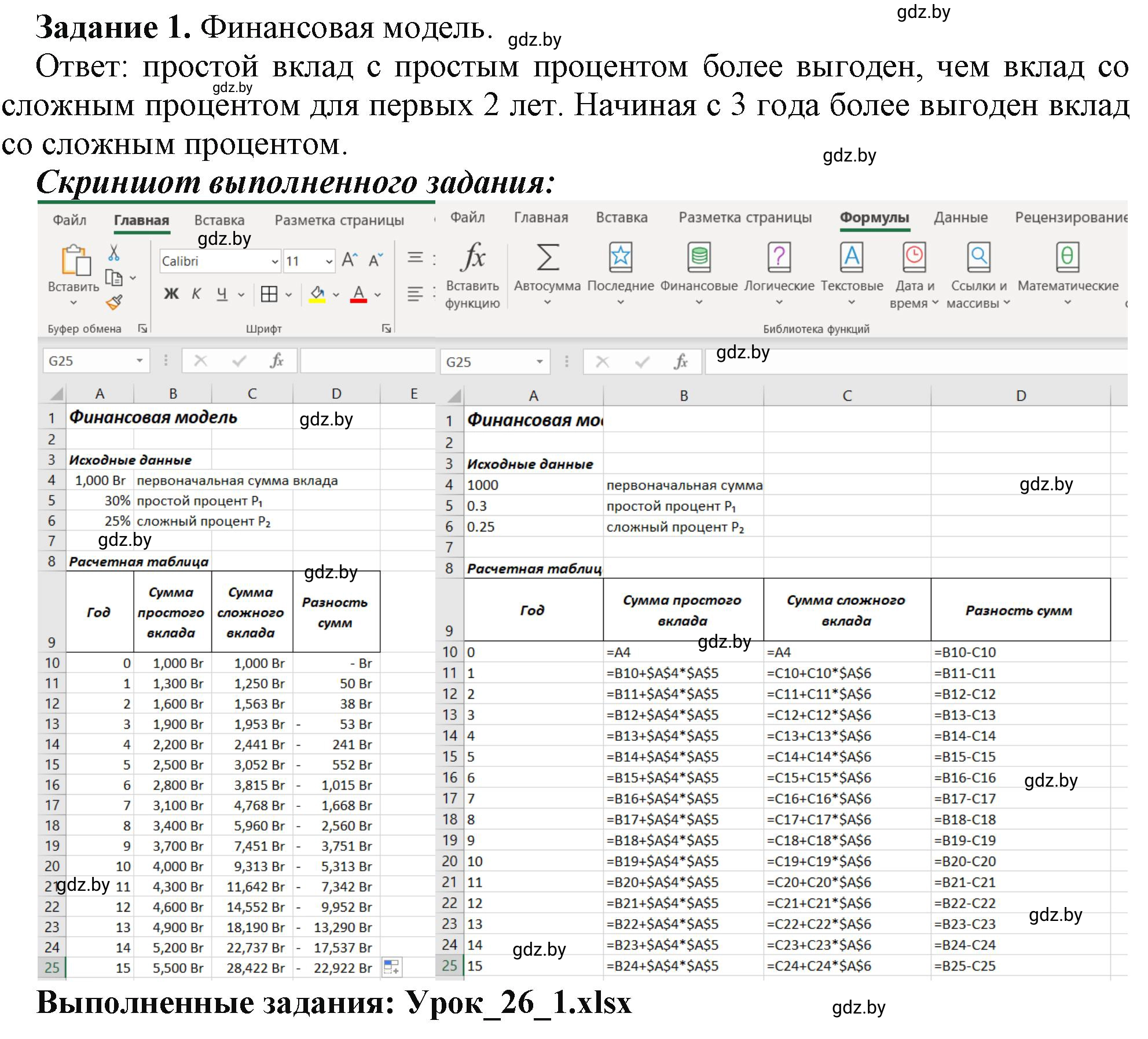The height and width of the screenshot is (1039, 1148).
Task: Click the Вставить функцию fx icon
Action: [473, 256]
